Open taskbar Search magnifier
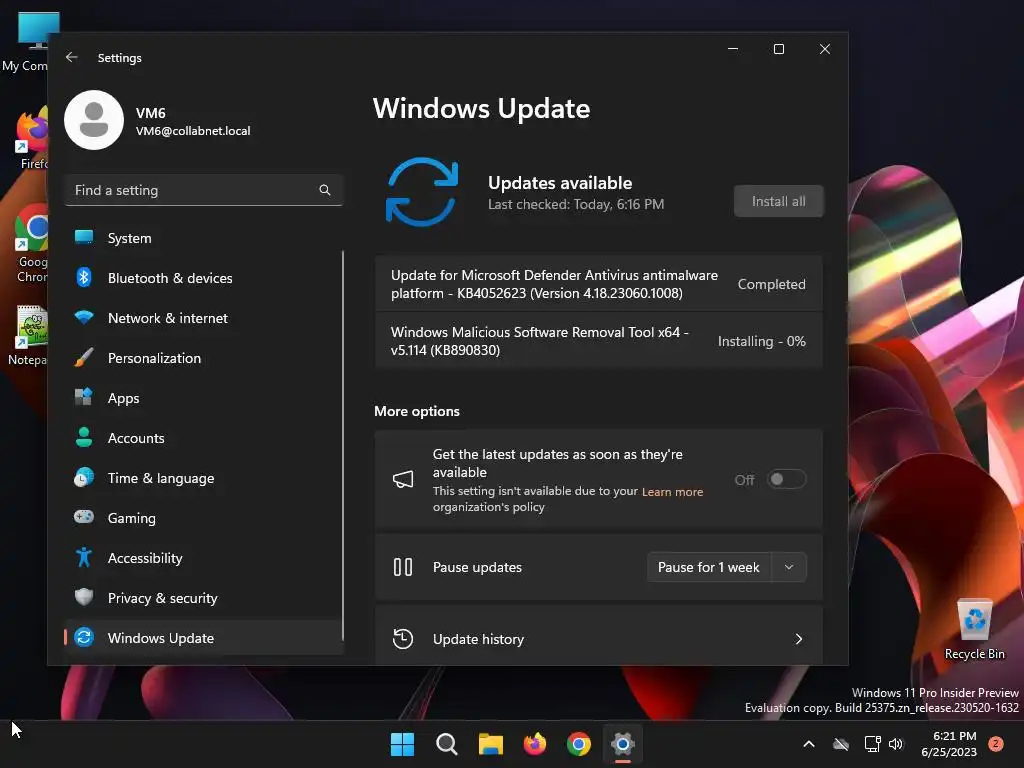The image size is (1024, 768). click(x=447, y=744)
